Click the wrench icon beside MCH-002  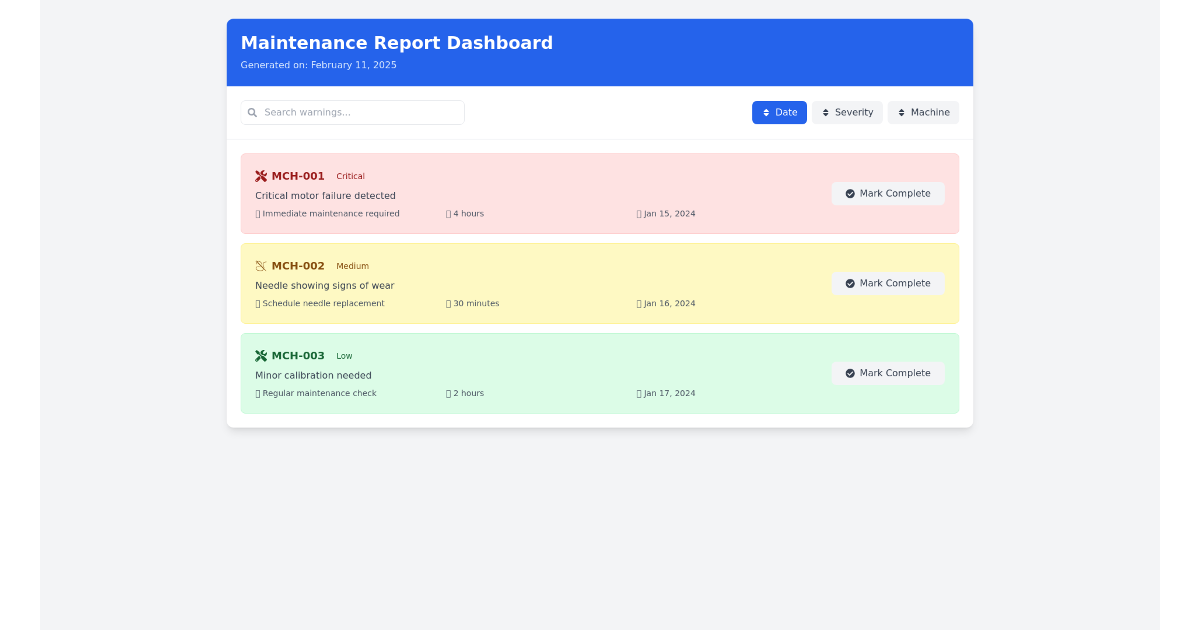tap(261, 265)
